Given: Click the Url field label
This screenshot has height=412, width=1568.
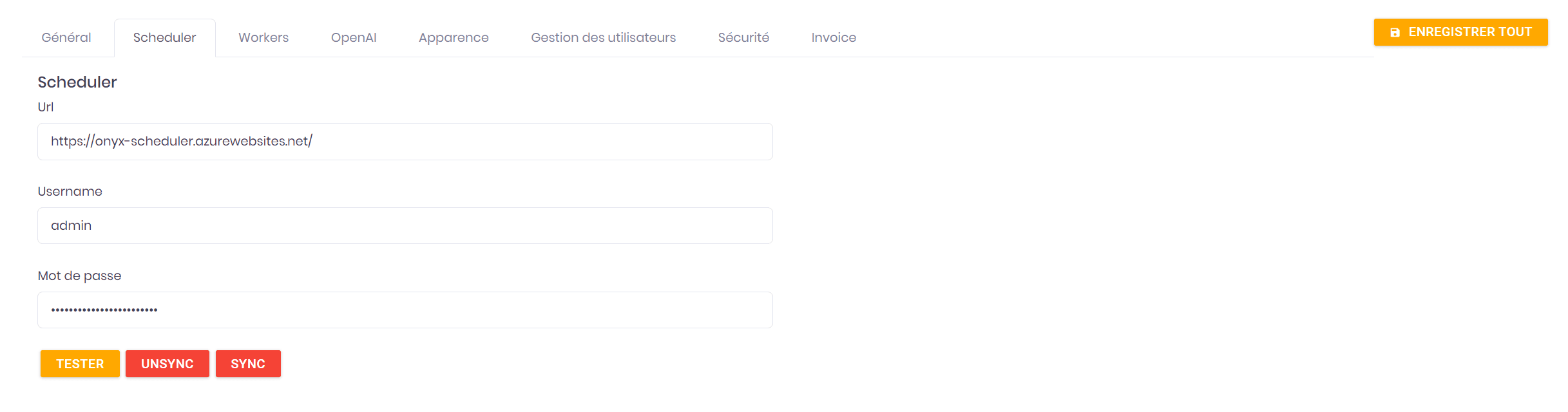Looking at the screenshot, I should point(46,107).
